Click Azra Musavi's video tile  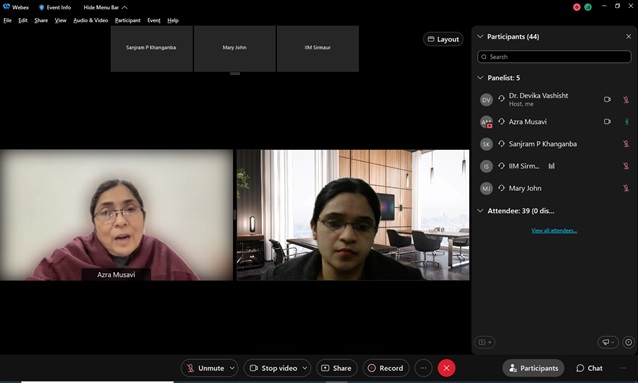pyautogui.click(x=116, y=215)
